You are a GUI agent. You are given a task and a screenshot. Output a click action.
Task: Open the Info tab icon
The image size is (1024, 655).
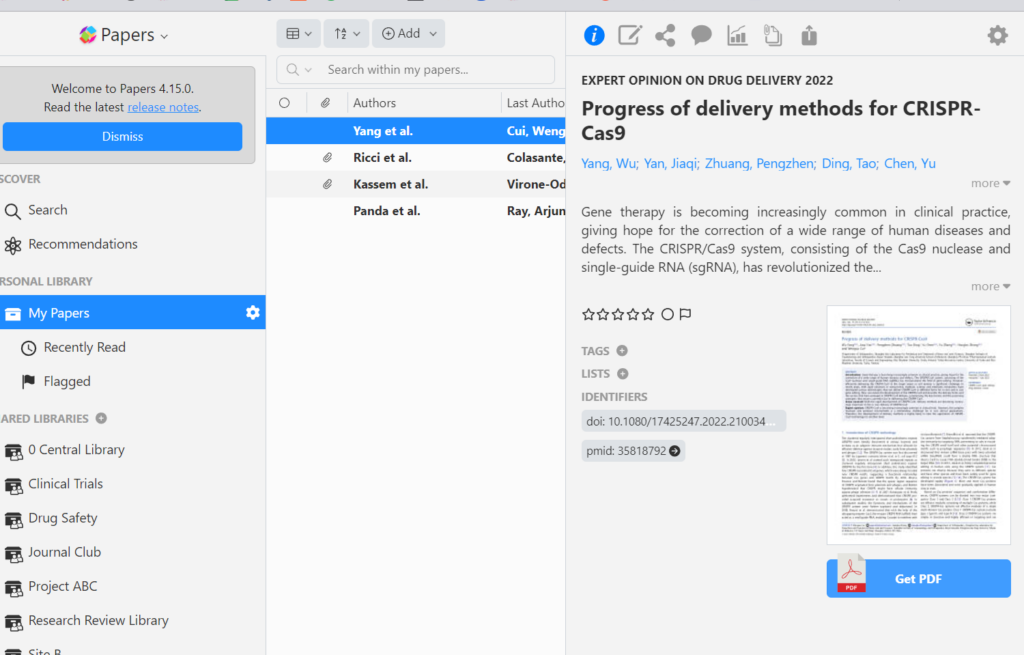click(594, 36)
